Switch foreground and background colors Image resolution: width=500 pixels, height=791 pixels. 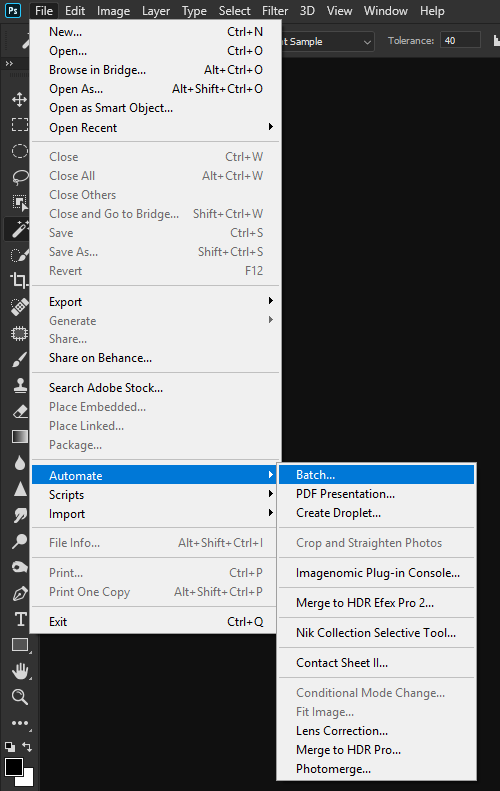(x=27, y=746)
